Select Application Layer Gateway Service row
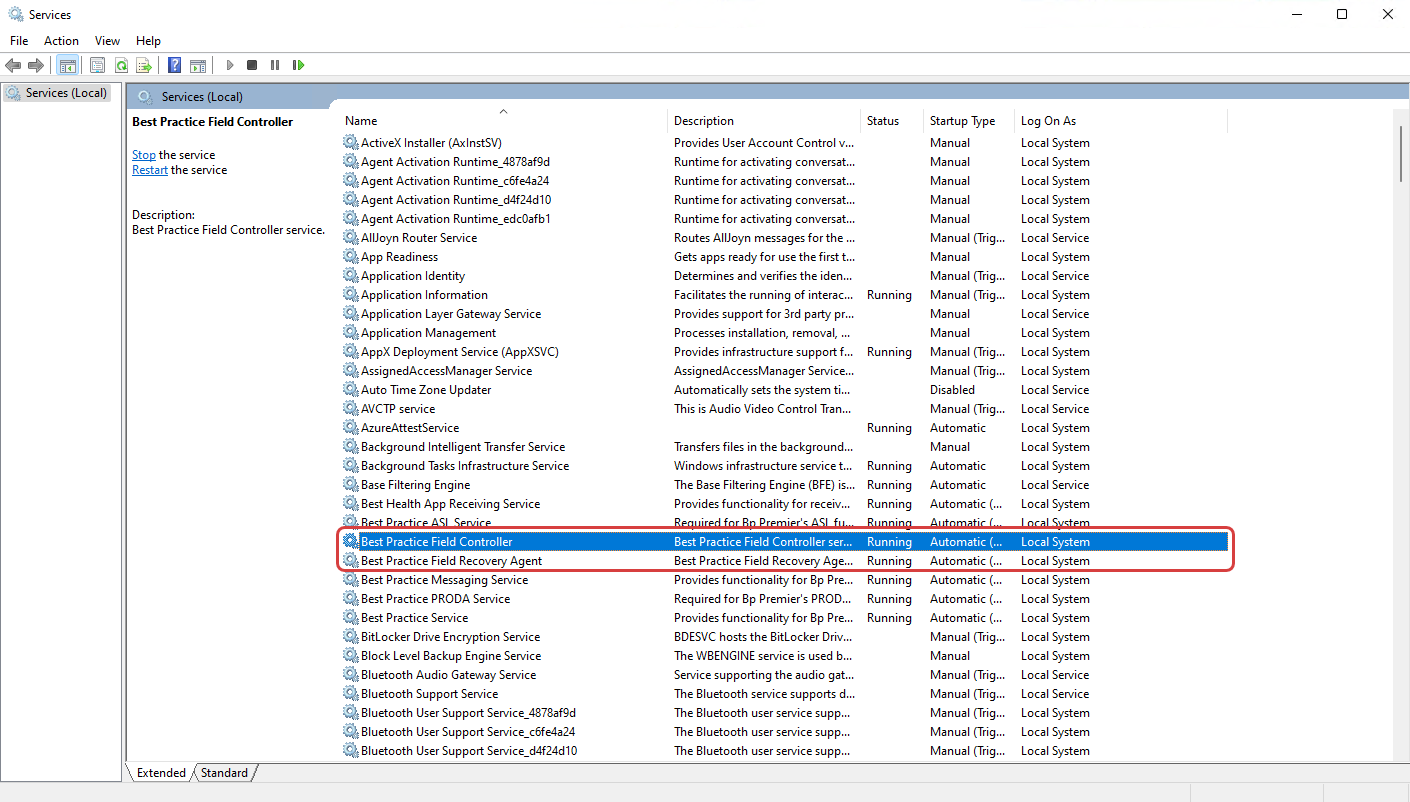This screenshot has width=1410, height=802. click(785, 314)
